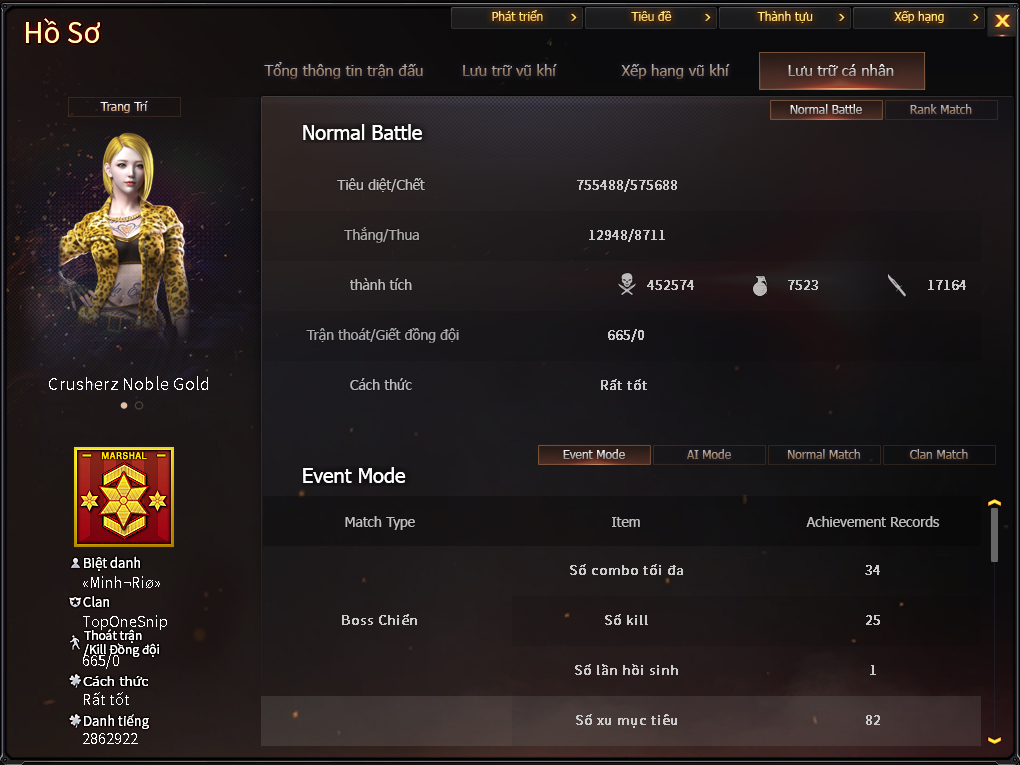
Task: Expand the Phát triển menu arrow
Action: click(573, 18)
